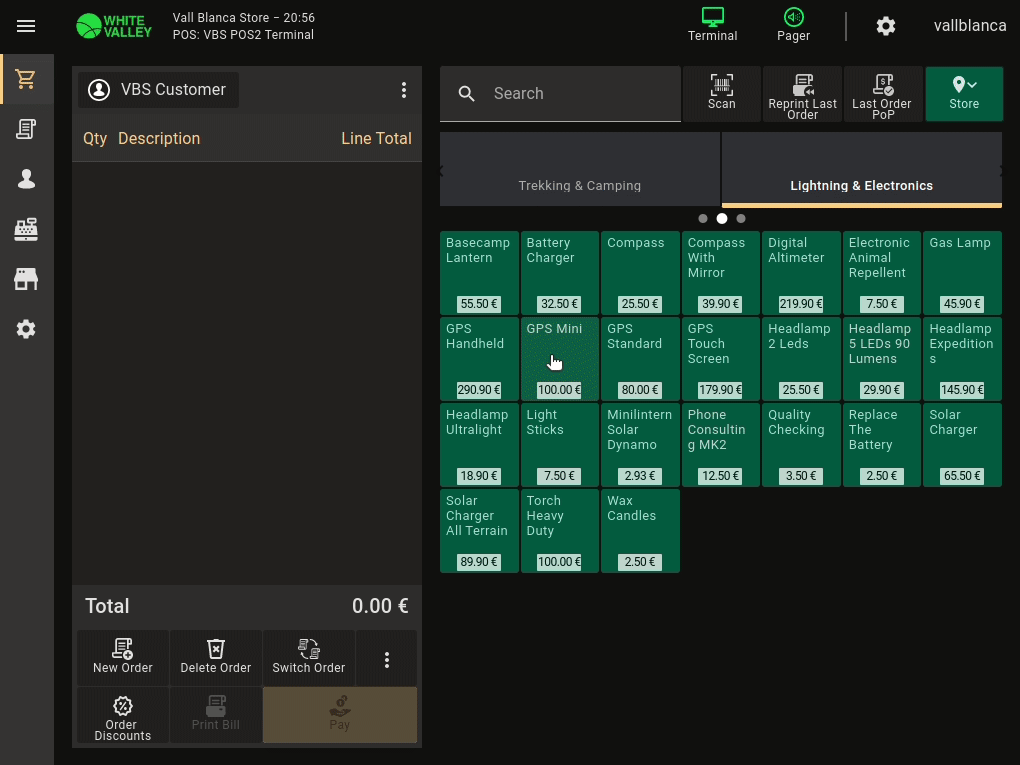This screenshot has height=765, width=1020.
Task: Click the Scan barcode button
Action: click(721, 93)
